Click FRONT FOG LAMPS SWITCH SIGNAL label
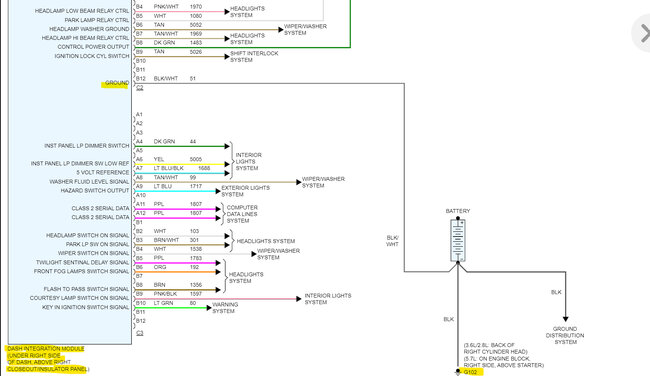The image size is (650, 376). point(82,272)
